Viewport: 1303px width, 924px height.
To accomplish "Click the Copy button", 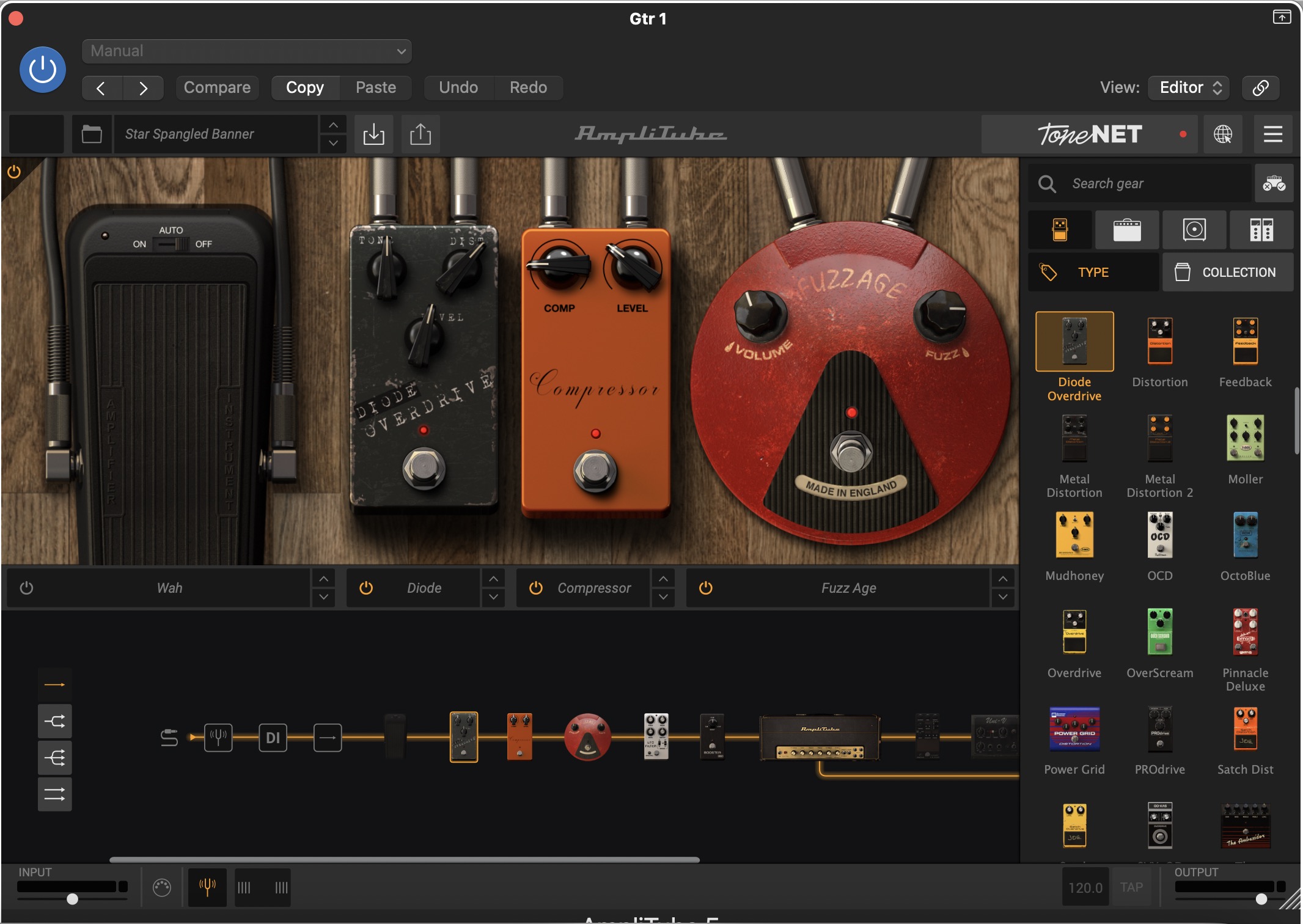I will [305, 87].
